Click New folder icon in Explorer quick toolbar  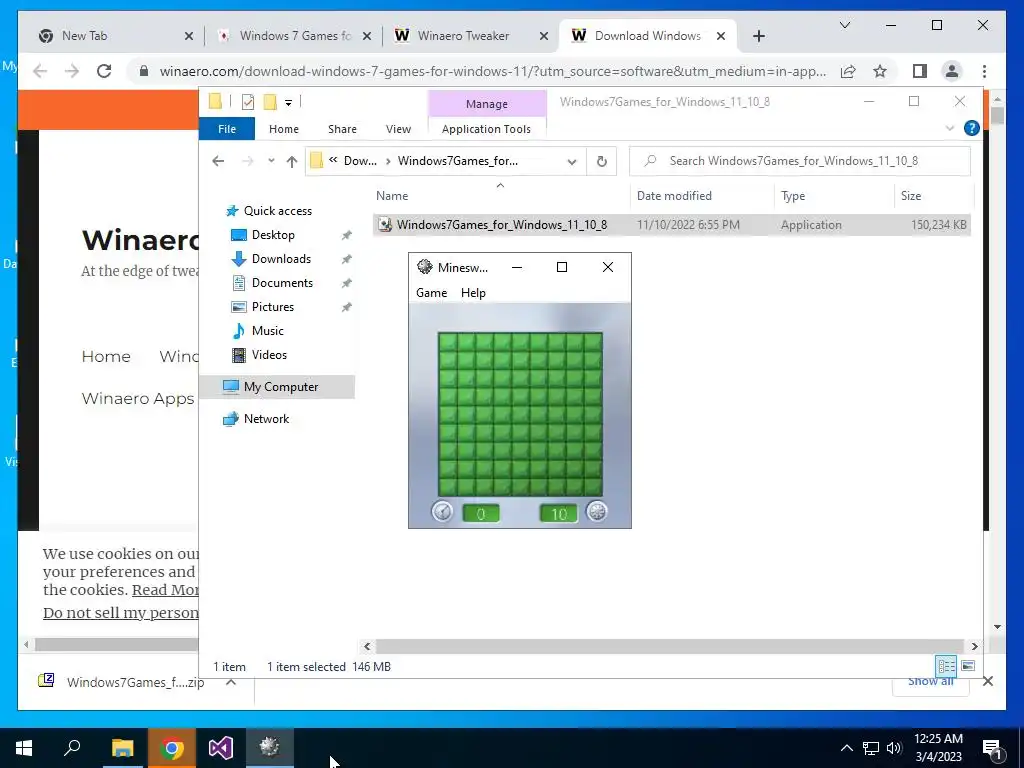(x=270, y=102)
